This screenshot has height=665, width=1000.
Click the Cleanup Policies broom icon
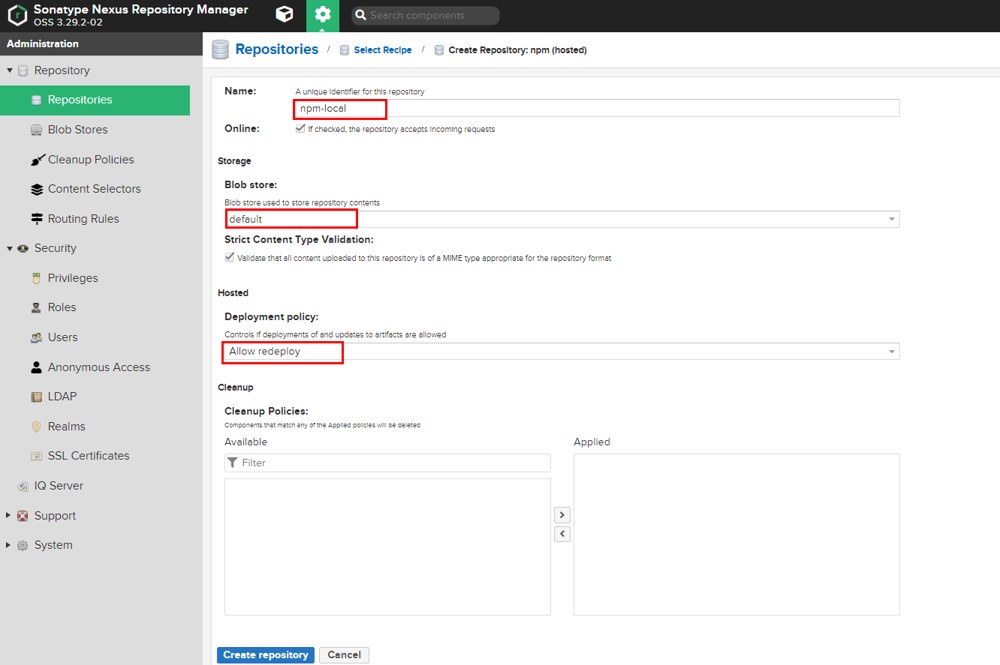[x=38, y=159]
